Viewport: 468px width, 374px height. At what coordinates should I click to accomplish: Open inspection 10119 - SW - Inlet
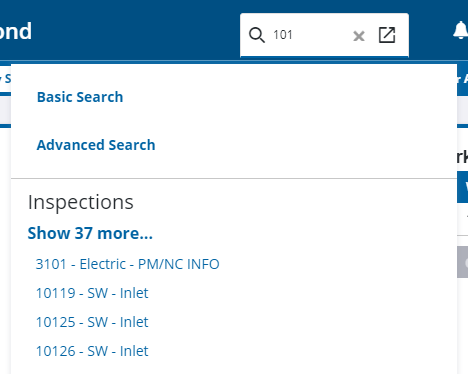92,293
